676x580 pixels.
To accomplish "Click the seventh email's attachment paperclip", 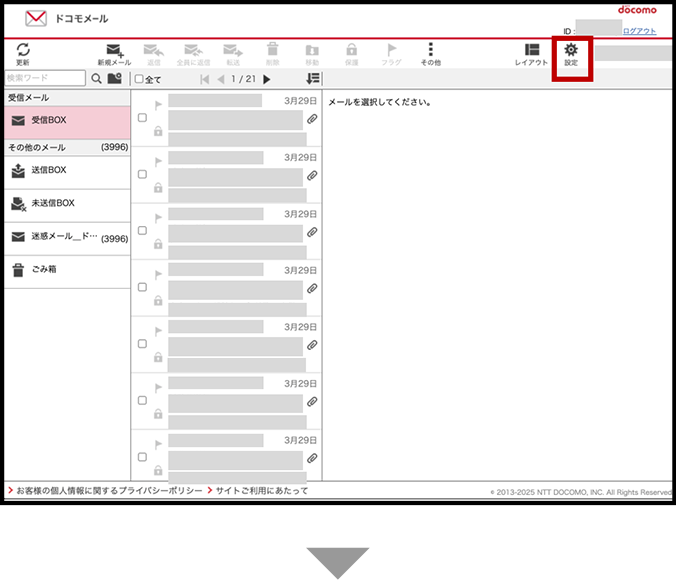I will [x=312, y=458].
